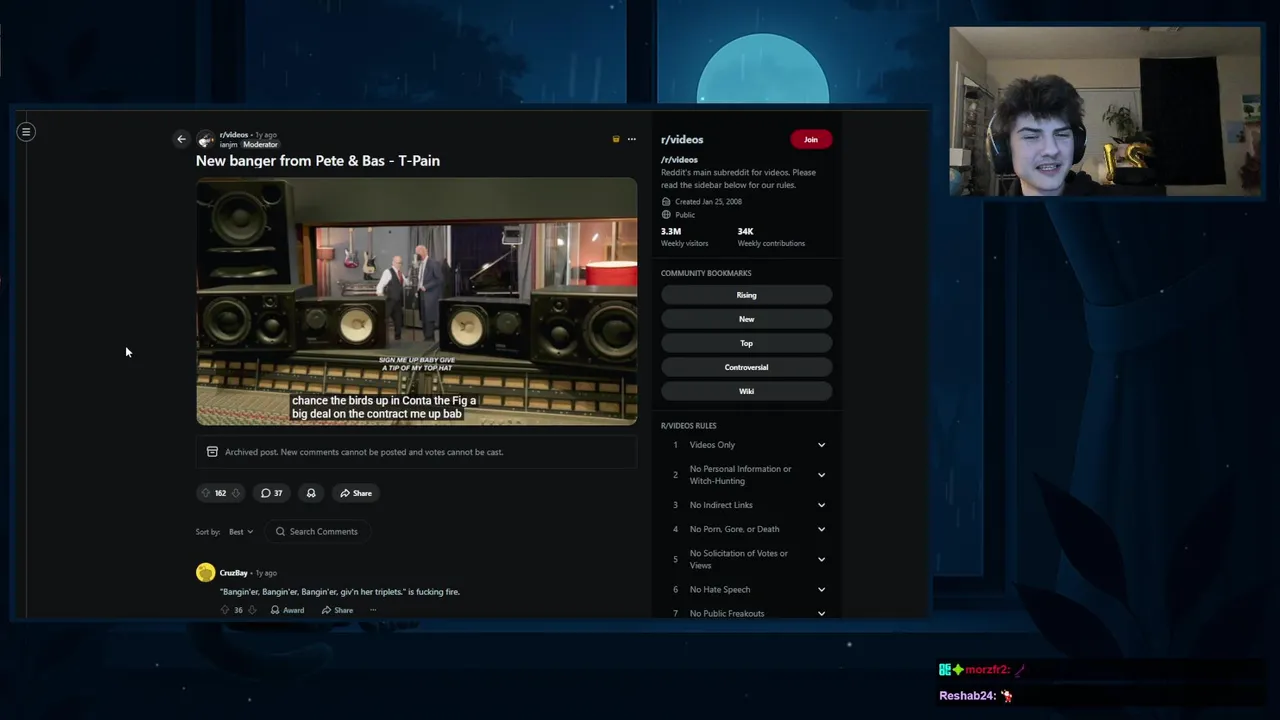1280x720 pixels.
Task: Click the cake icon beside creation date
Action: point(666,202)
